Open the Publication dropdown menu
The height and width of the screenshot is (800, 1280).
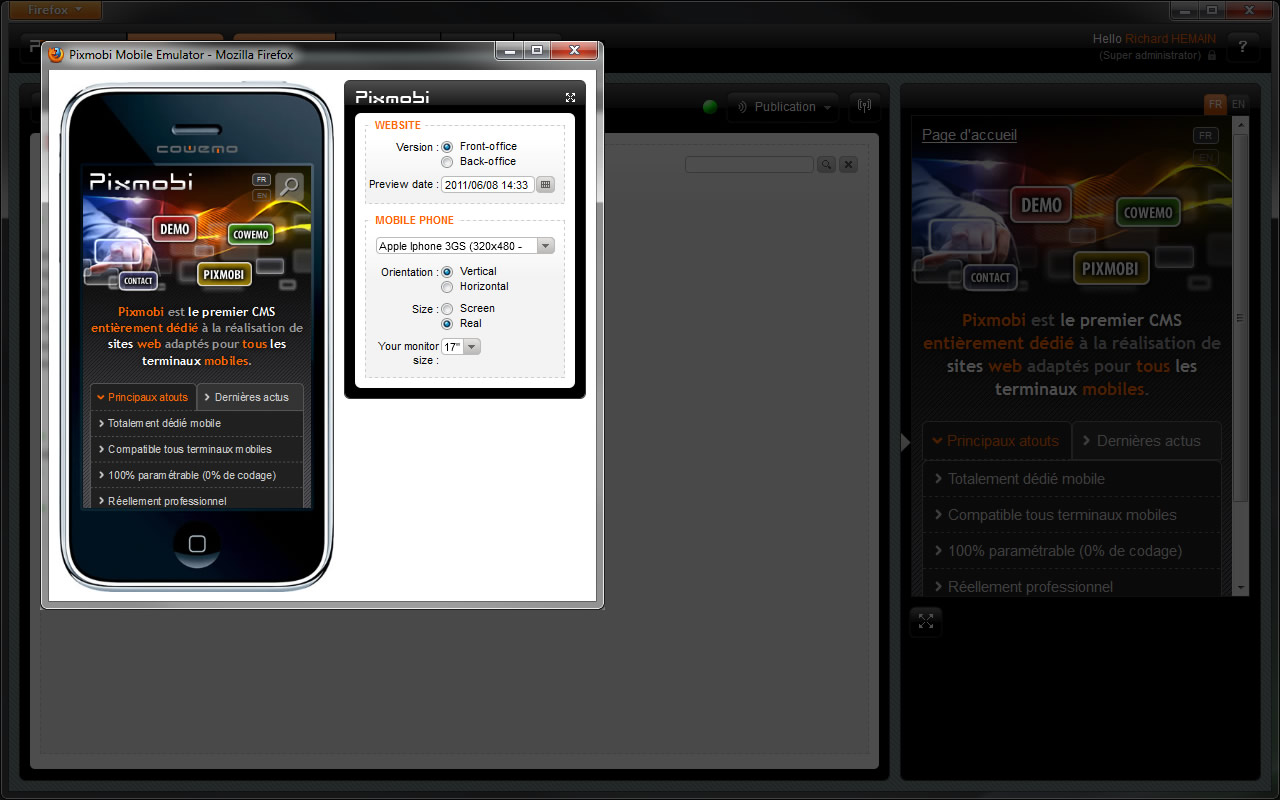pos(783,107)
